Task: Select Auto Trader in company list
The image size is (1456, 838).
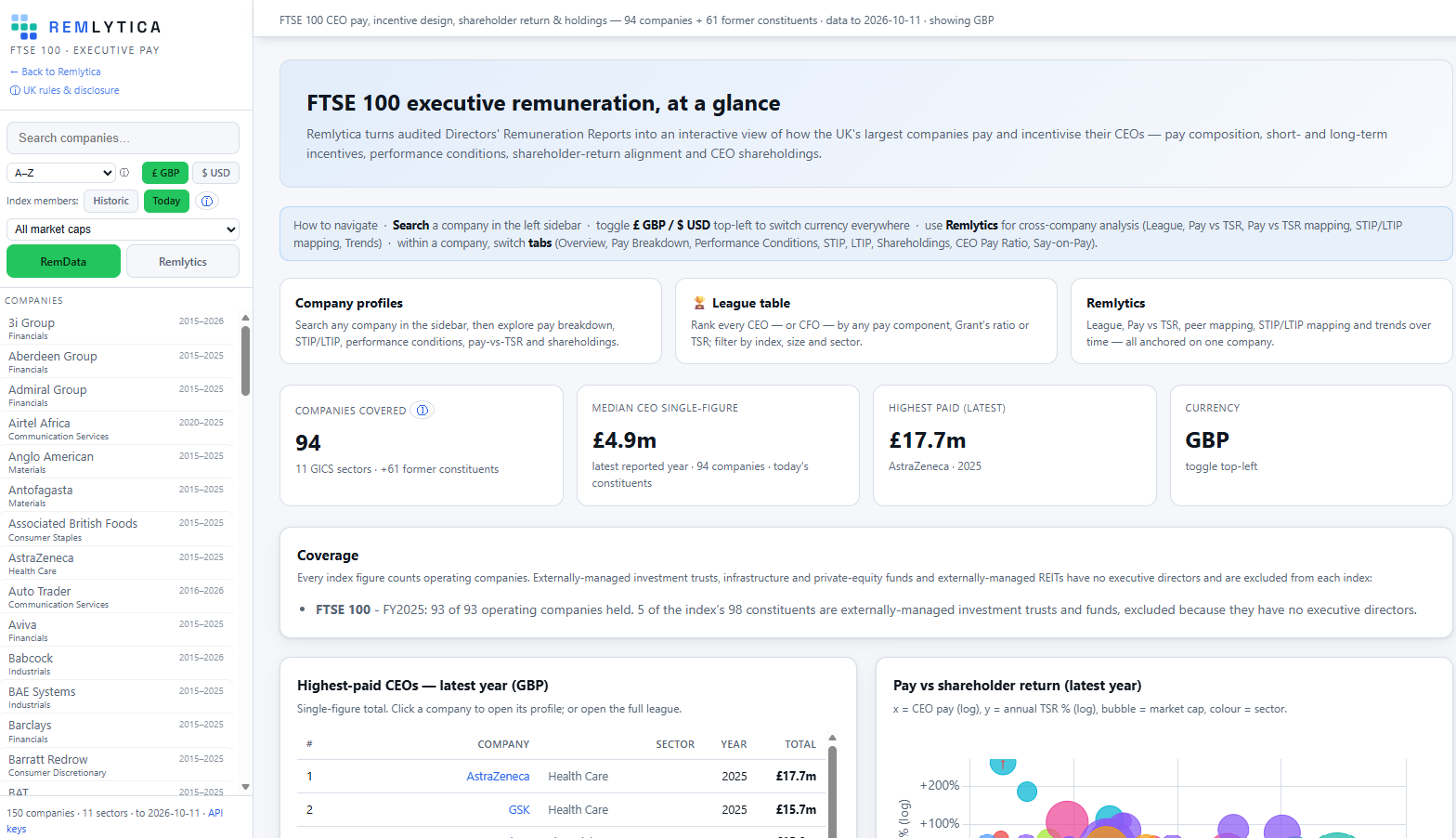Action: (x=118, y=596)
